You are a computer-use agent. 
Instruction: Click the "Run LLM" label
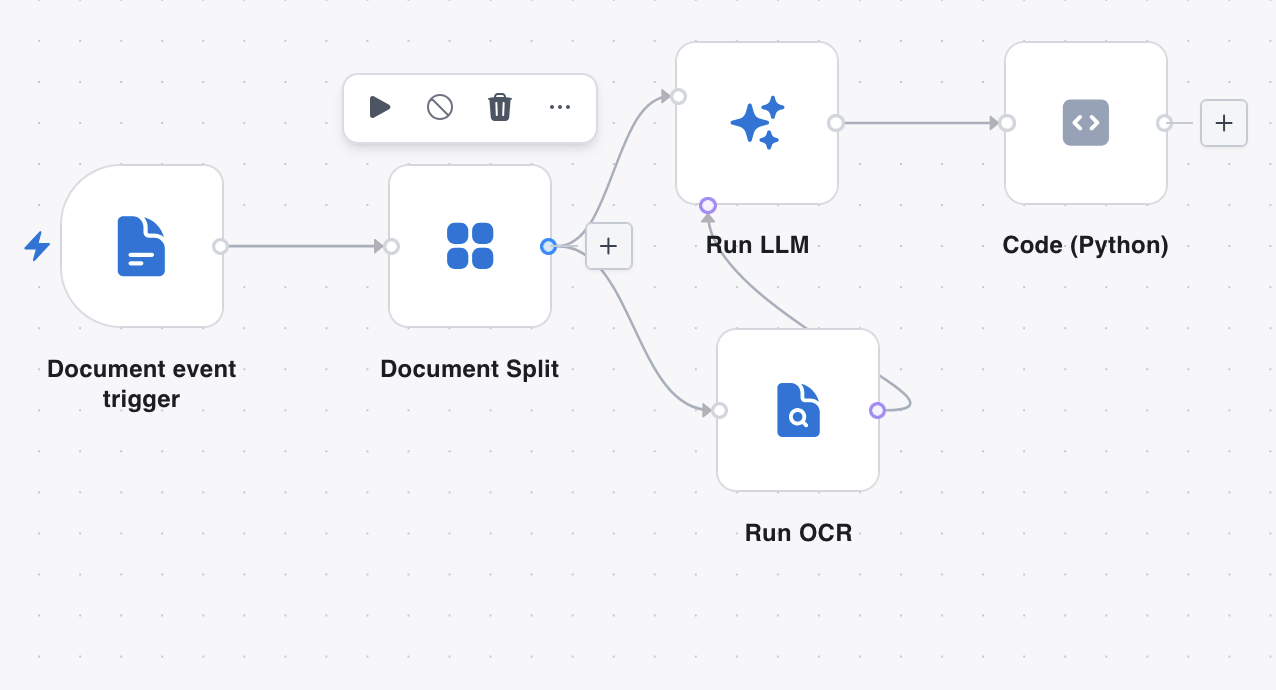[x=757, y=245]
